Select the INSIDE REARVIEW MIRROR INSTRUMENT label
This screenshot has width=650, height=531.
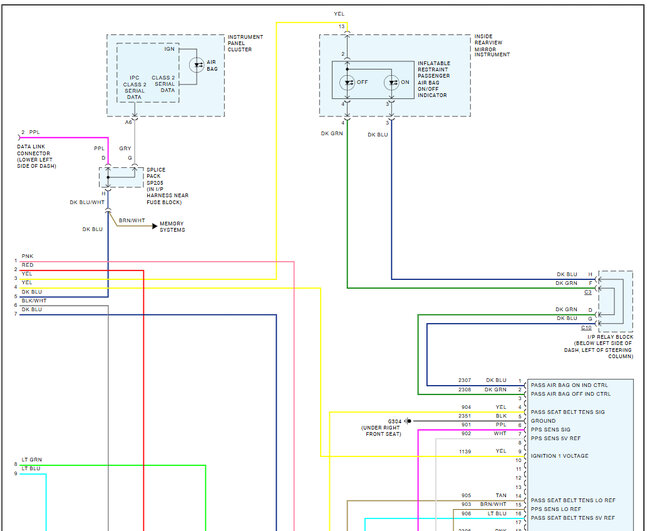point(492,46)
